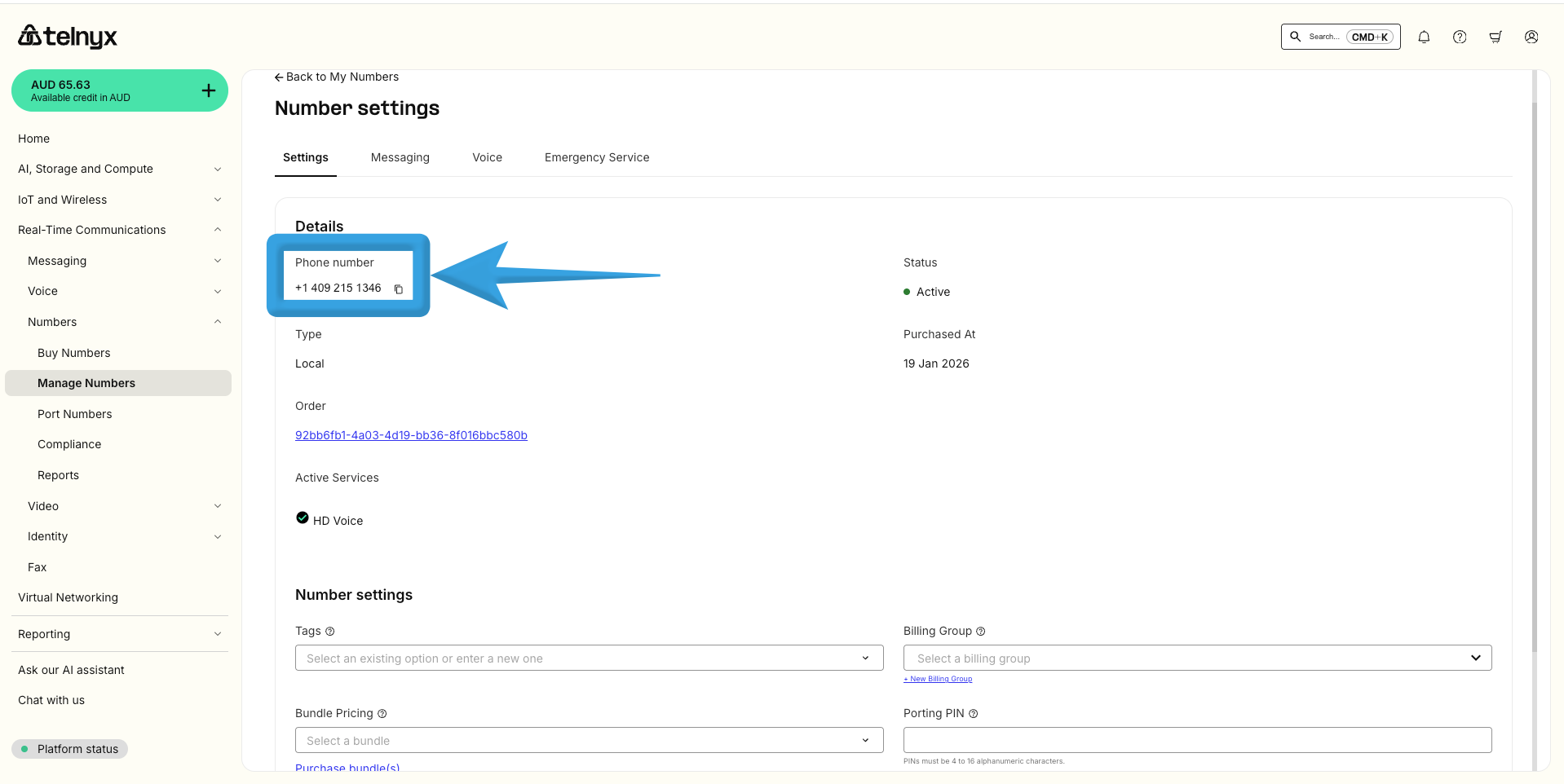Copy the phone number to clipboard
This screenshot has width=1564, height=784.
pyautogui.click(x=399, y=289)
